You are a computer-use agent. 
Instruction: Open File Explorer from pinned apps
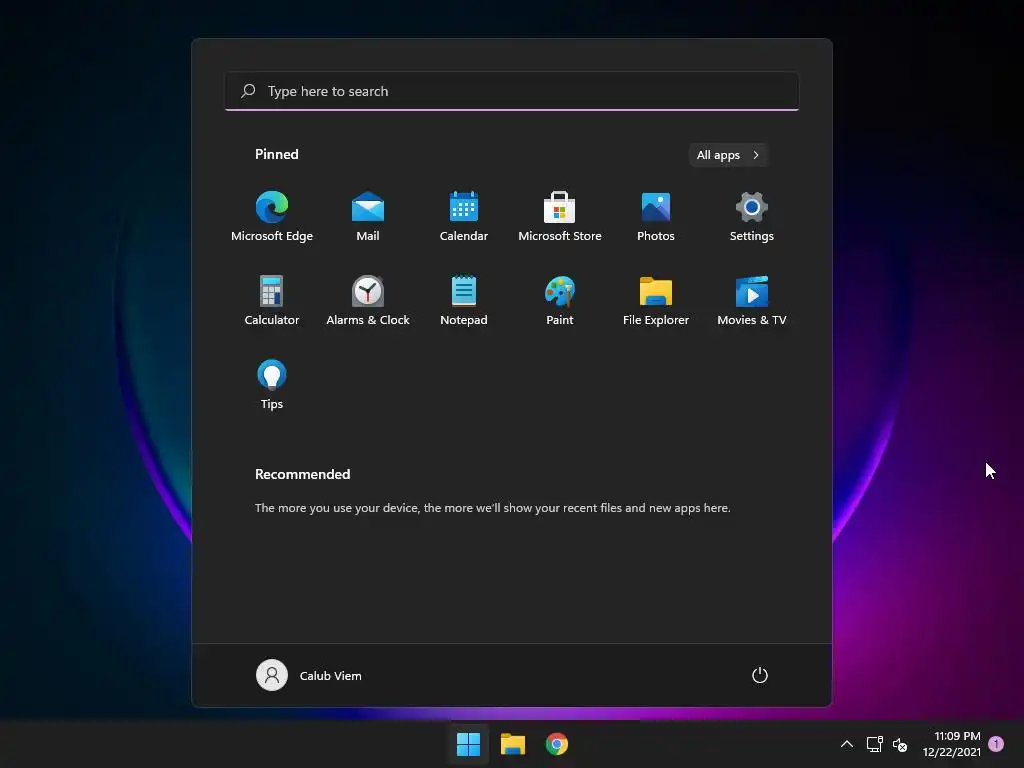point(656,300)
